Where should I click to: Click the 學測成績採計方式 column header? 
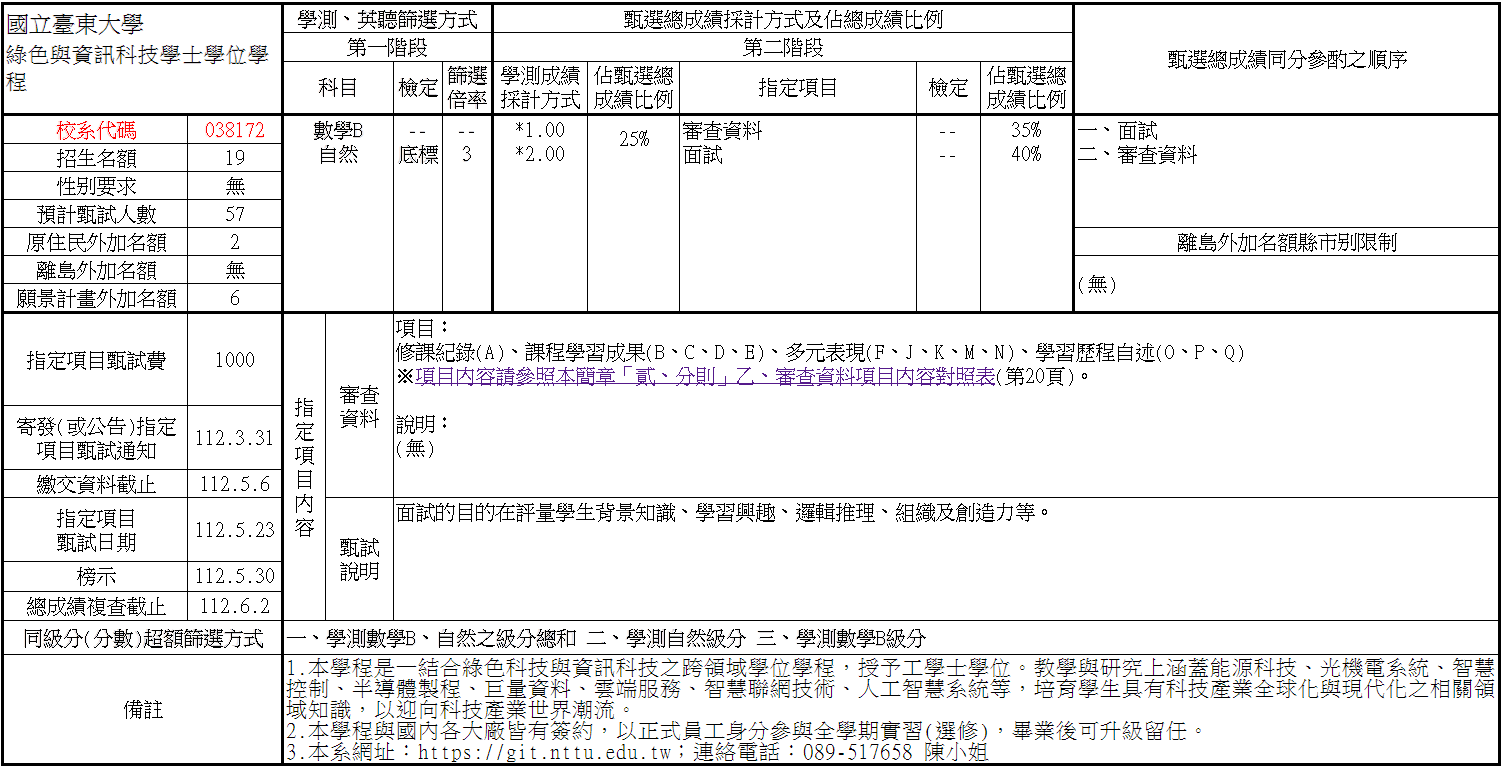point(541,88)
